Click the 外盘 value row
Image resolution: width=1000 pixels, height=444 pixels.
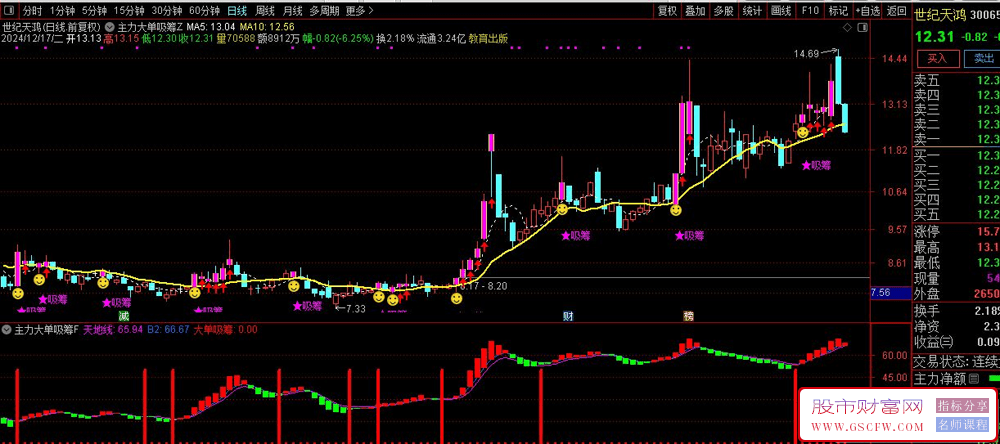point(957,293)
